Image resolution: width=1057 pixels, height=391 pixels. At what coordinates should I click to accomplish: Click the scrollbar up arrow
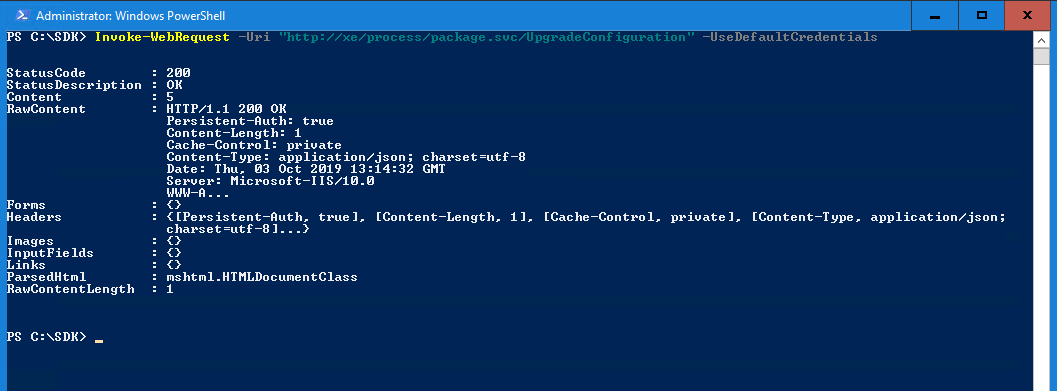pos(1042,40)
